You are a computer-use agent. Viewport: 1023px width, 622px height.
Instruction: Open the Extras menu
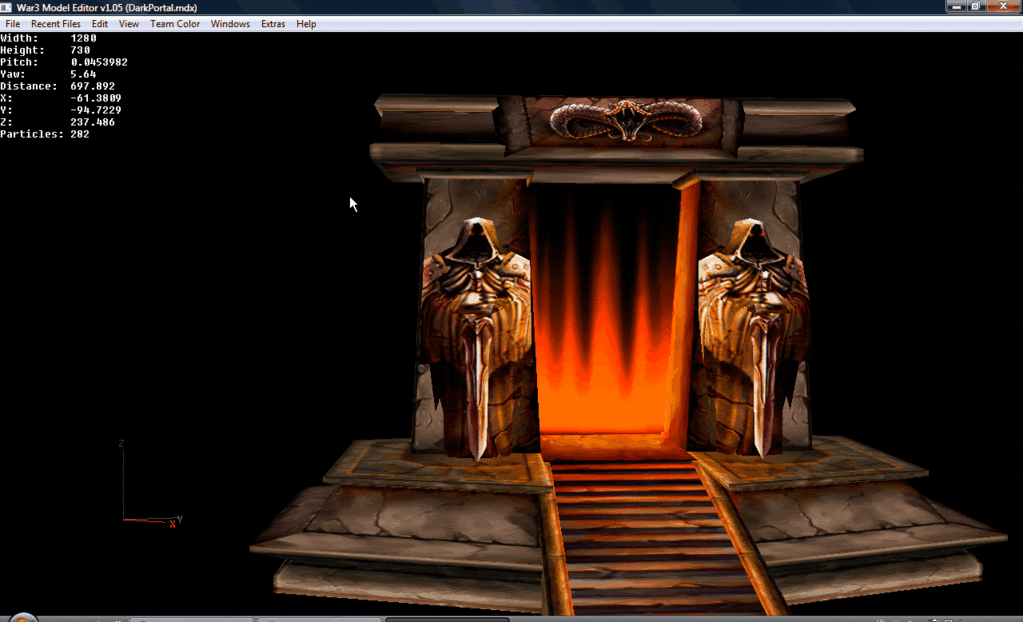[x=273, y=24]
